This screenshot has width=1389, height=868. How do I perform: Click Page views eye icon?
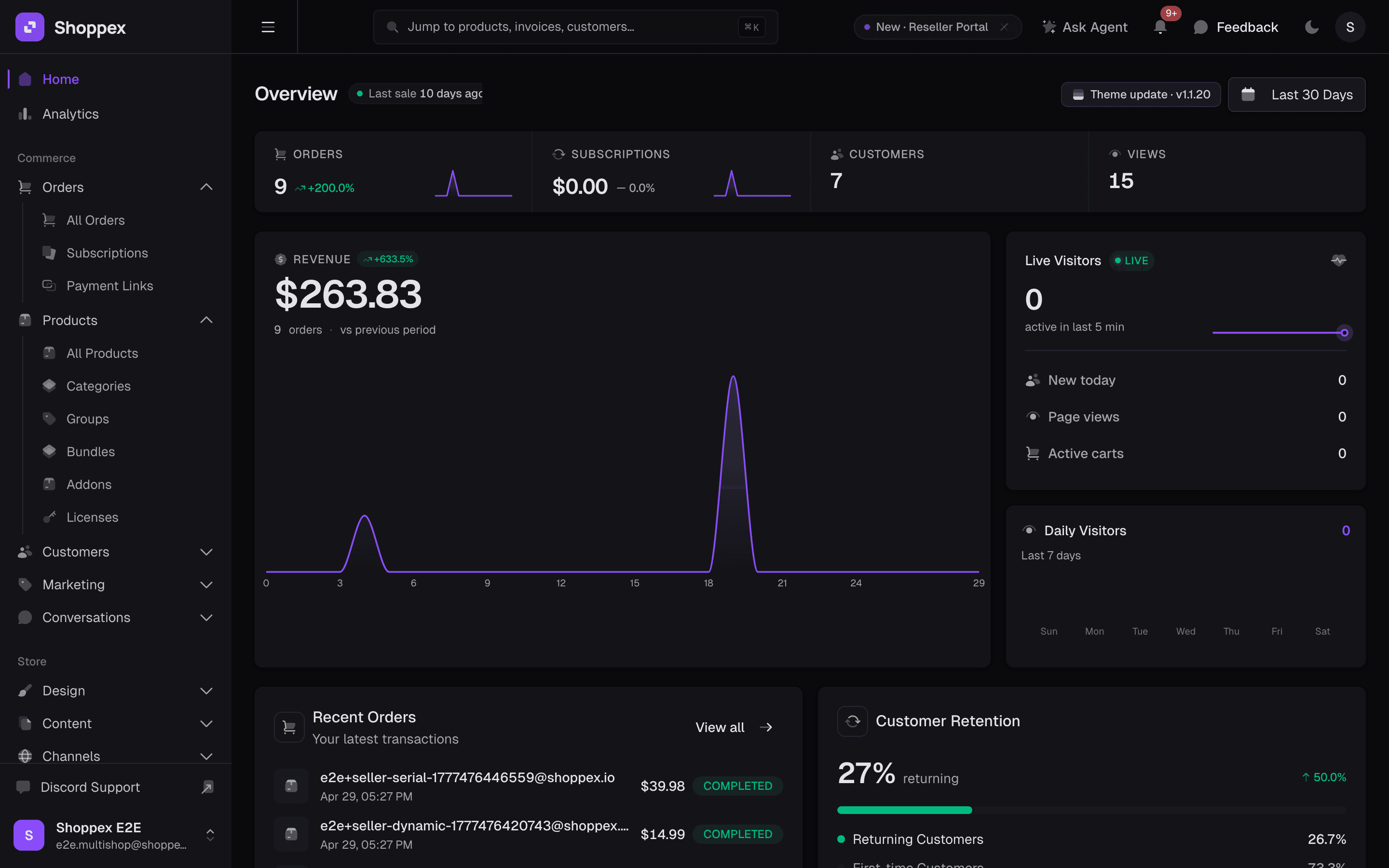(x=1033, y=416)
